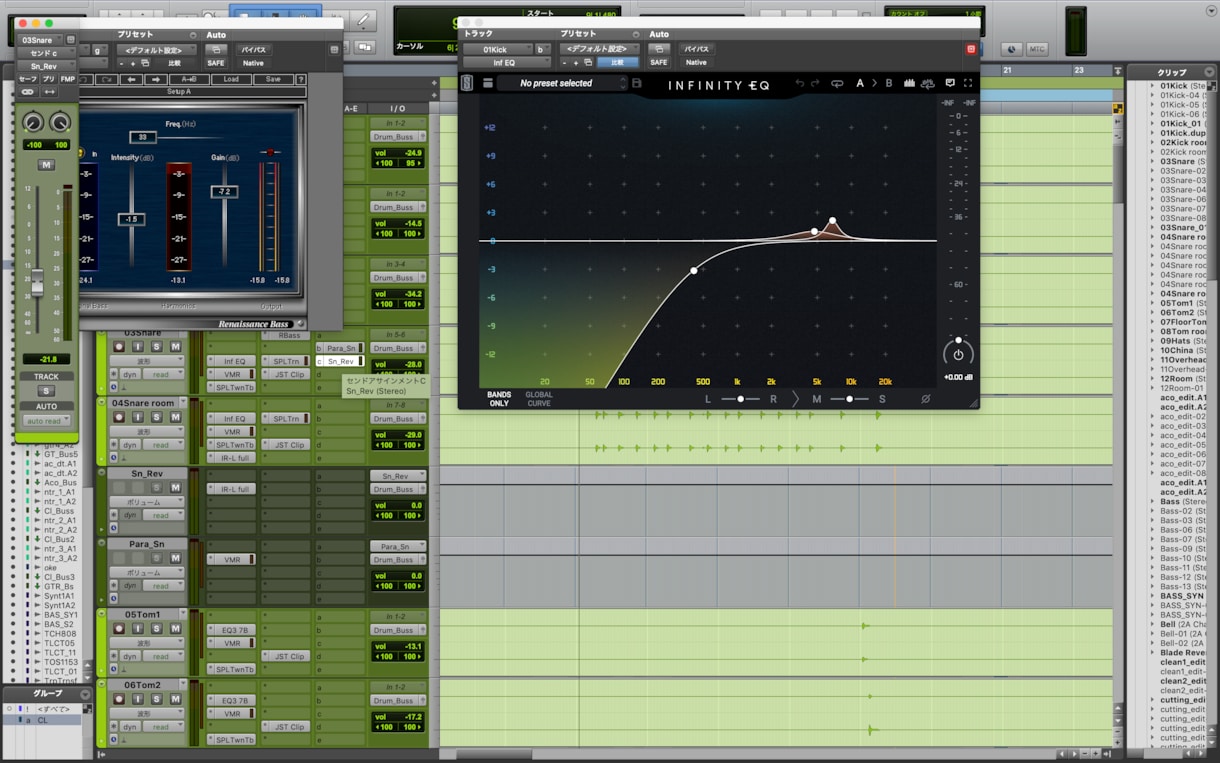Image resolution: width=1220 pixels, height=763 pixels.
Task: Click バイパス button in Infinity EQ header
Action: tap(697, 49)
